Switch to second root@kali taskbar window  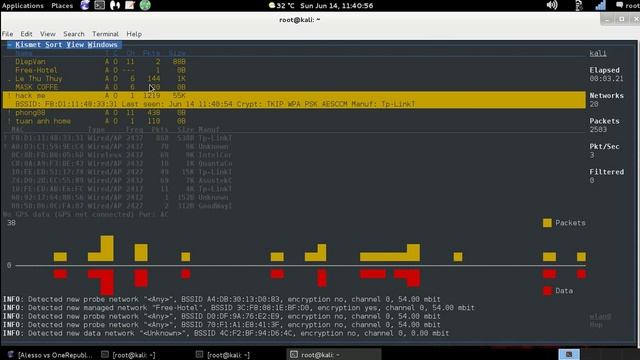coord(223,355)
